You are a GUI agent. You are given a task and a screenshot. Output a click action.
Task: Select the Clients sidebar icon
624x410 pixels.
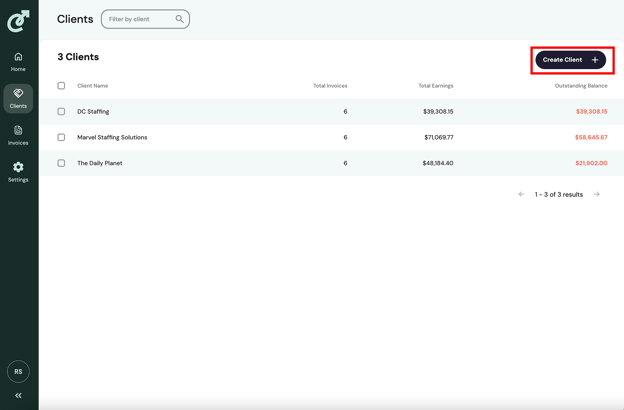click(x=18, y=98)
